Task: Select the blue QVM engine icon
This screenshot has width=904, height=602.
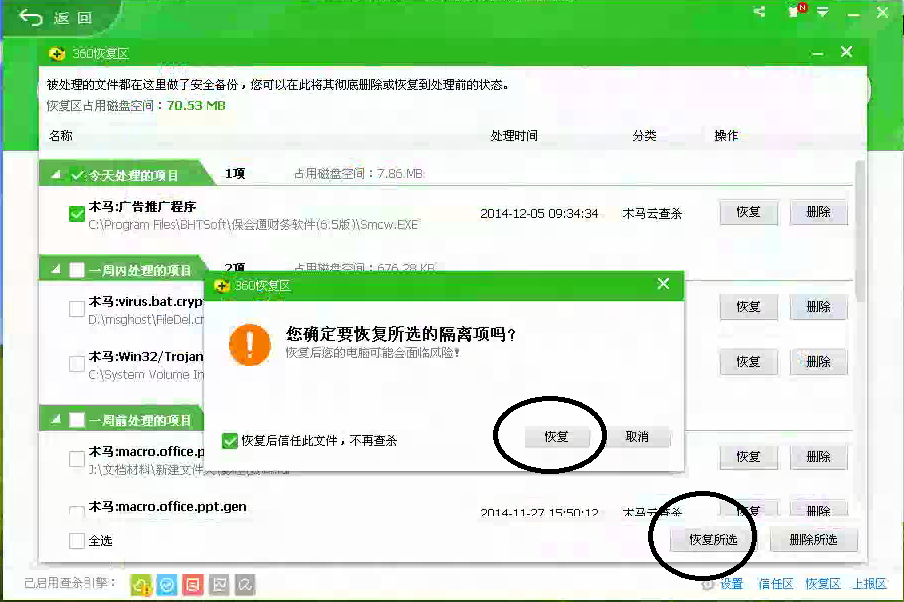Action: coord(166,584)
